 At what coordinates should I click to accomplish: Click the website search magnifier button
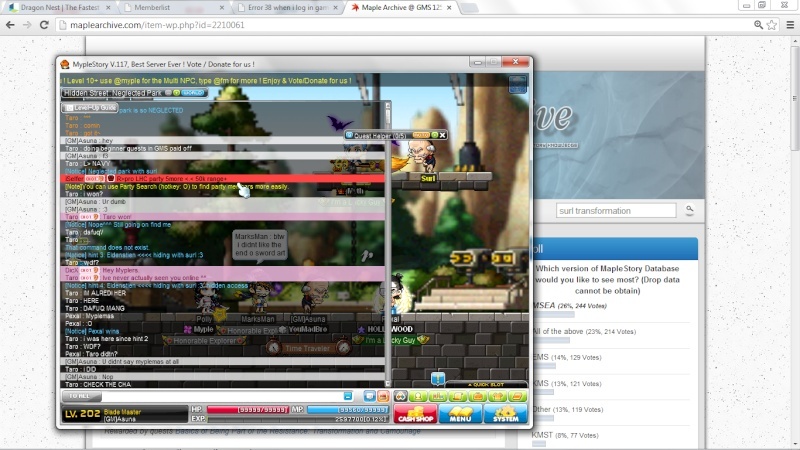click(x=689, y=209)
